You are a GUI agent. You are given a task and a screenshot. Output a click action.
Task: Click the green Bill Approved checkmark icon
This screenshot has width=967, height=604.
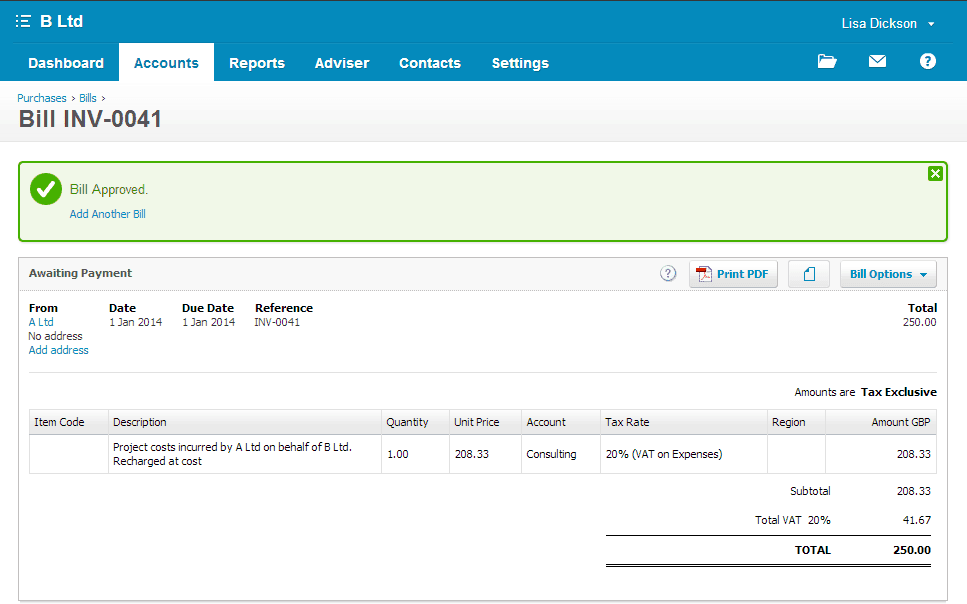pos(46,189)
